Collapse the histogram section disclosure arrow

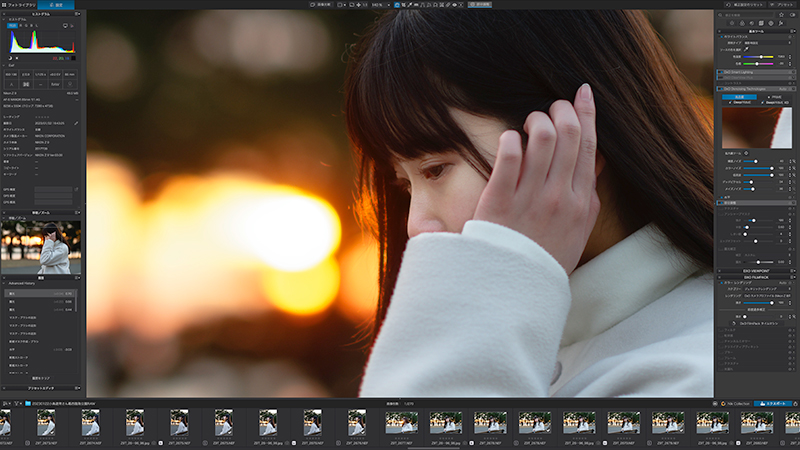tap(4, 19)
